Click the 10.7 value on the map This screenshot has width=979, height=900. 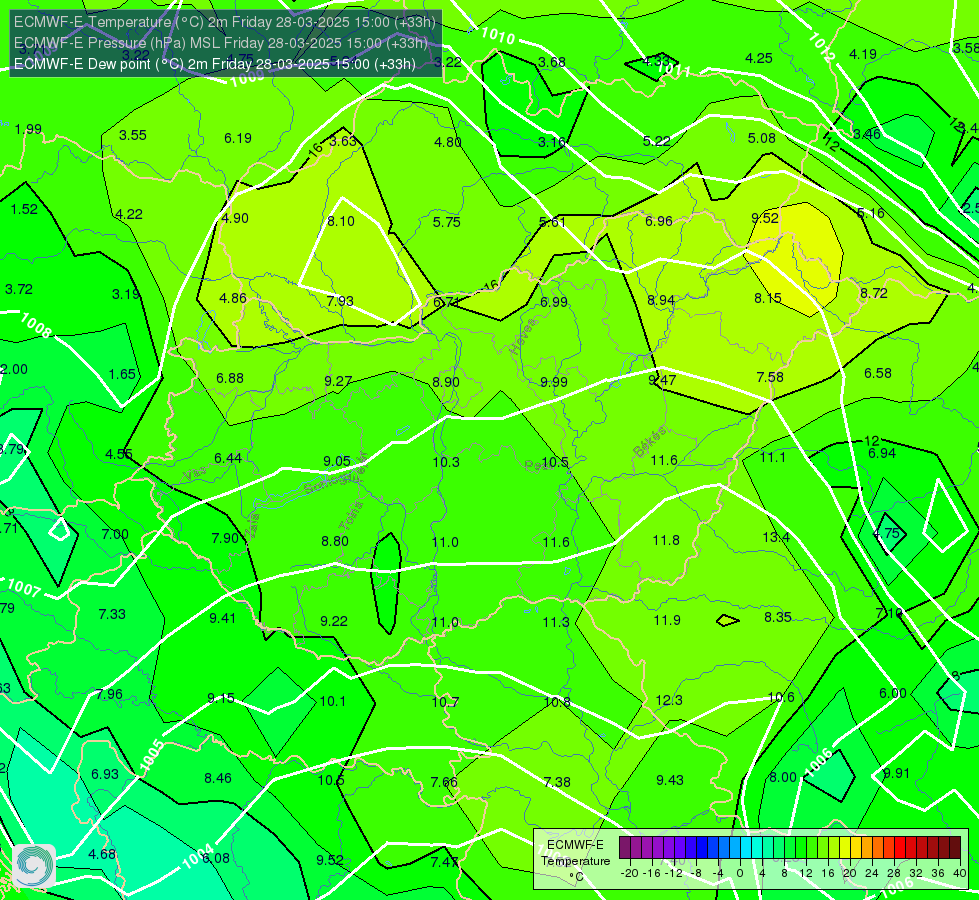point(445,702)
